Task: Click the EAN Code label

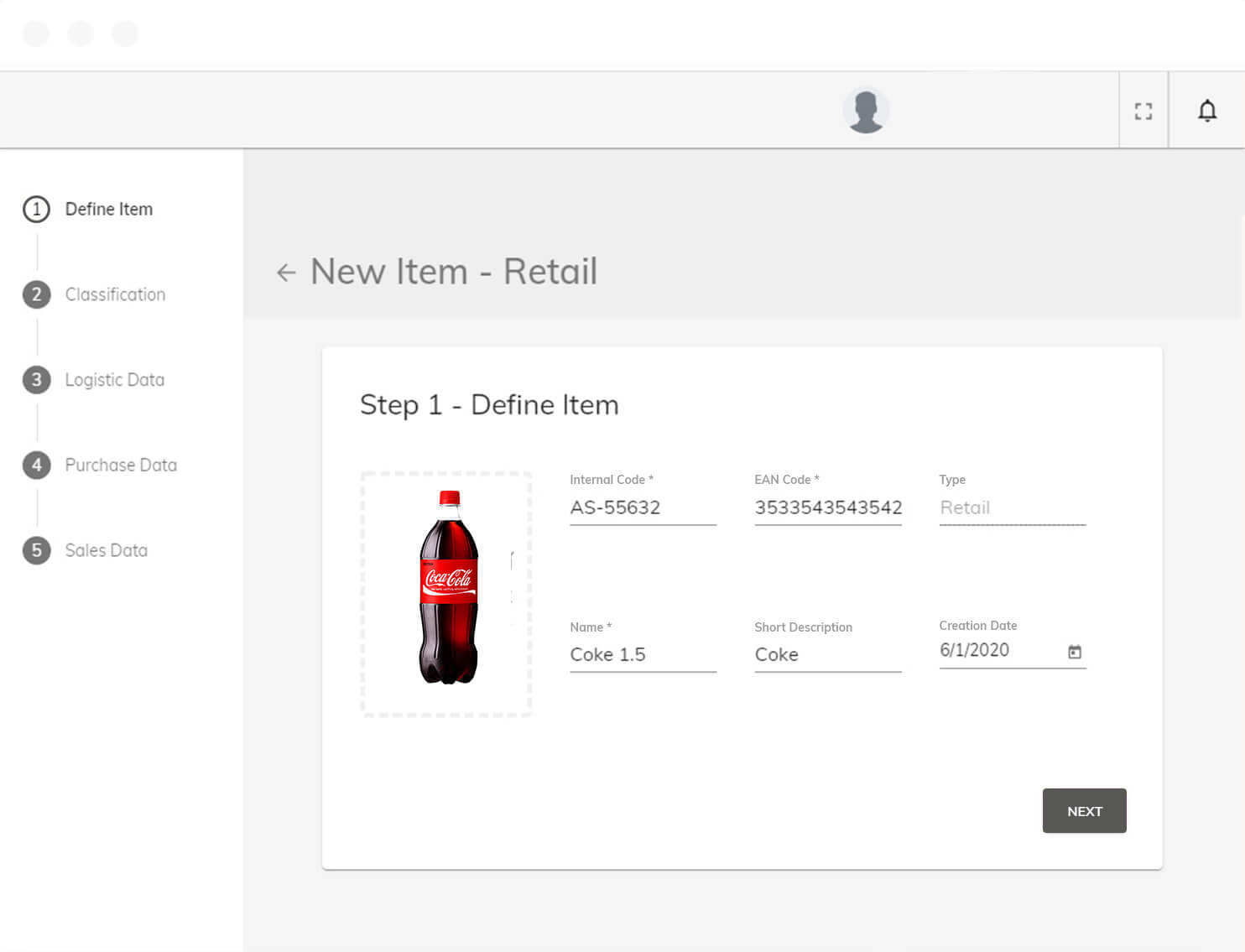Action: 787,480
